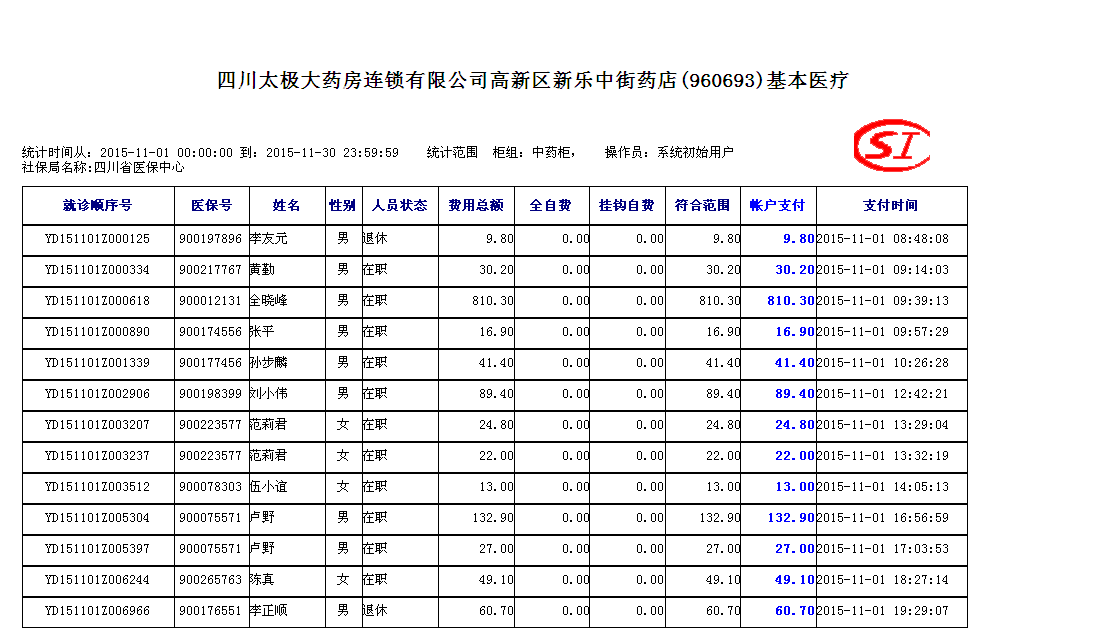Click the 全自费 column header

tap(551, 205)
